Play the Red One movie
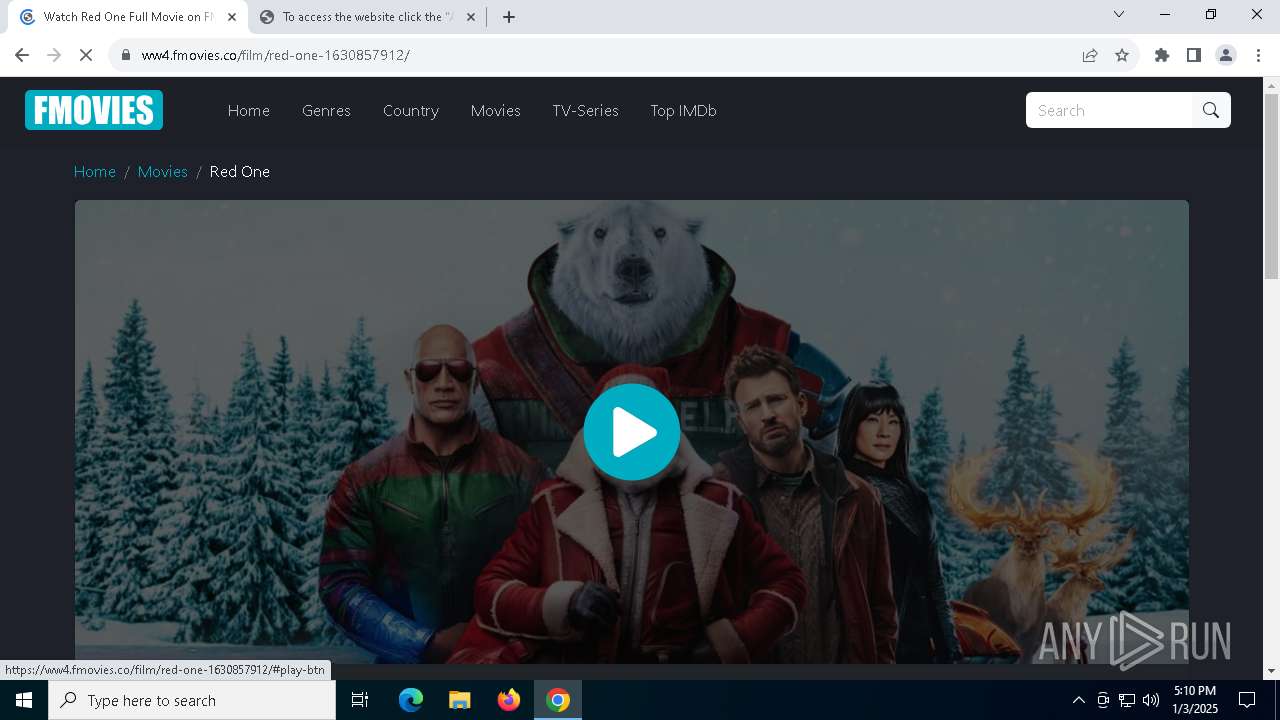Image resolution: width=1280 pixels, height=720 pixels. coord(632,432)
